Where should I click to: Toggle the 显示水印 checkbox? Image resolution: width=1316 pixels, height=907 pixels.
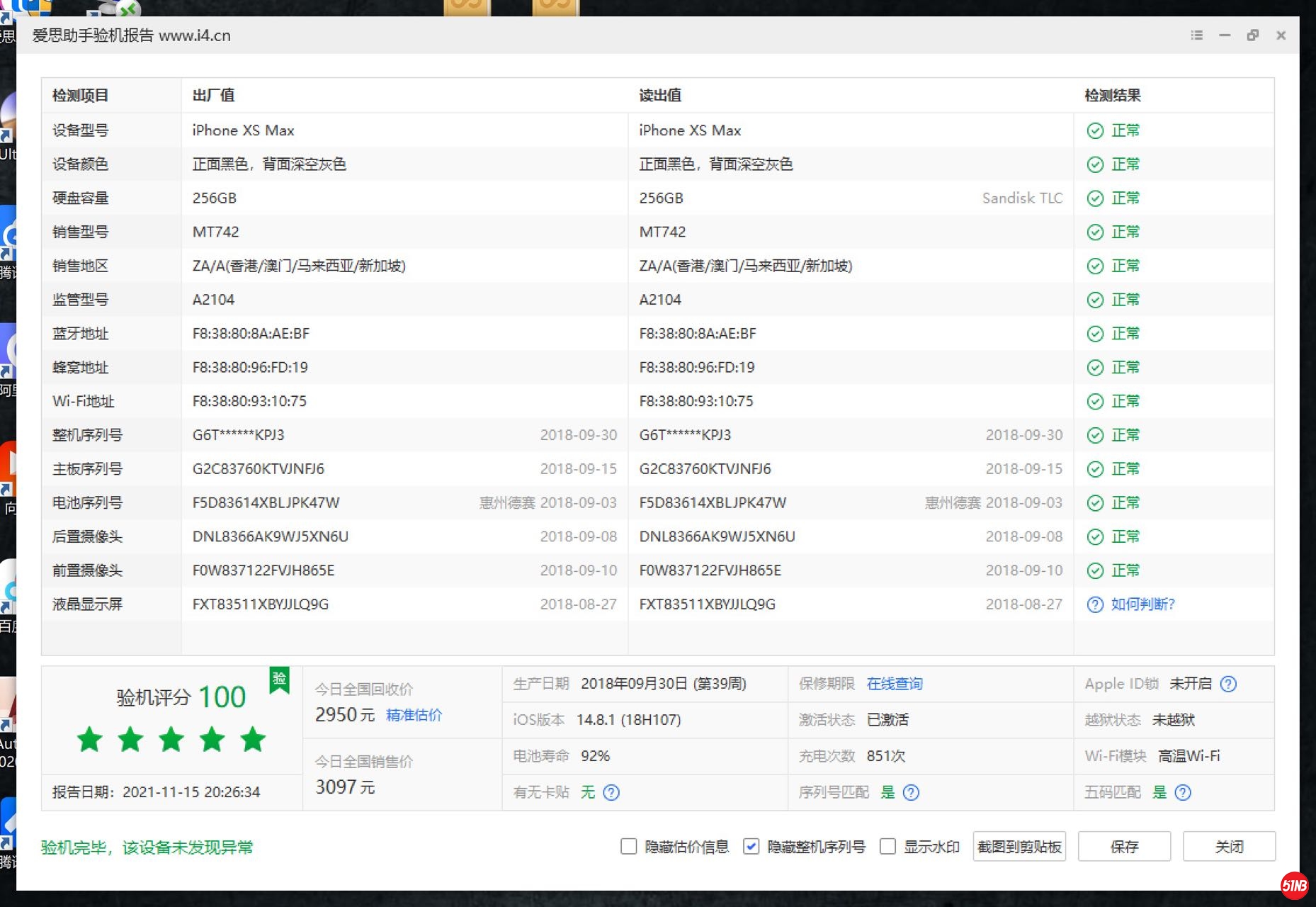point(887,847)
